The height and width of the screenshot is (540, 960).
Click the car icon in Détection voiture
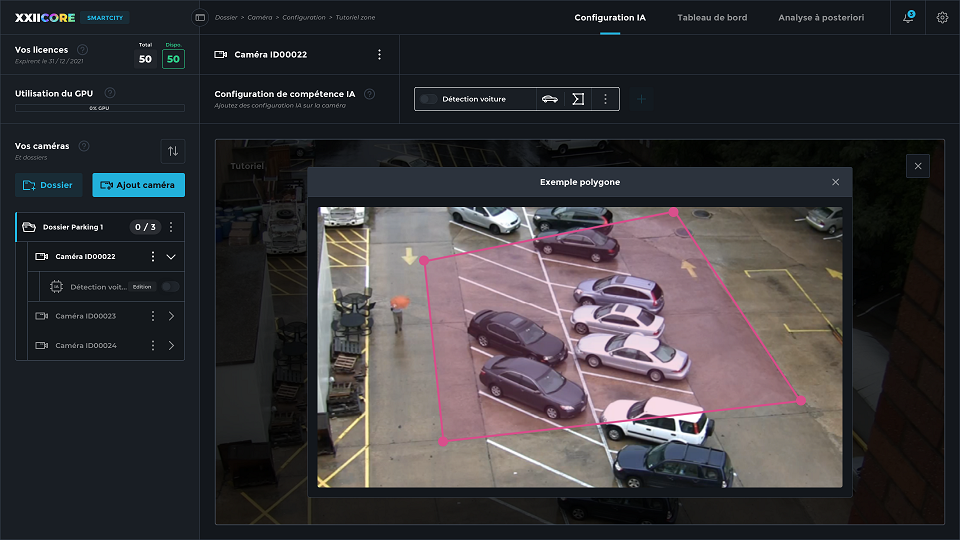[x=549, y=99]
